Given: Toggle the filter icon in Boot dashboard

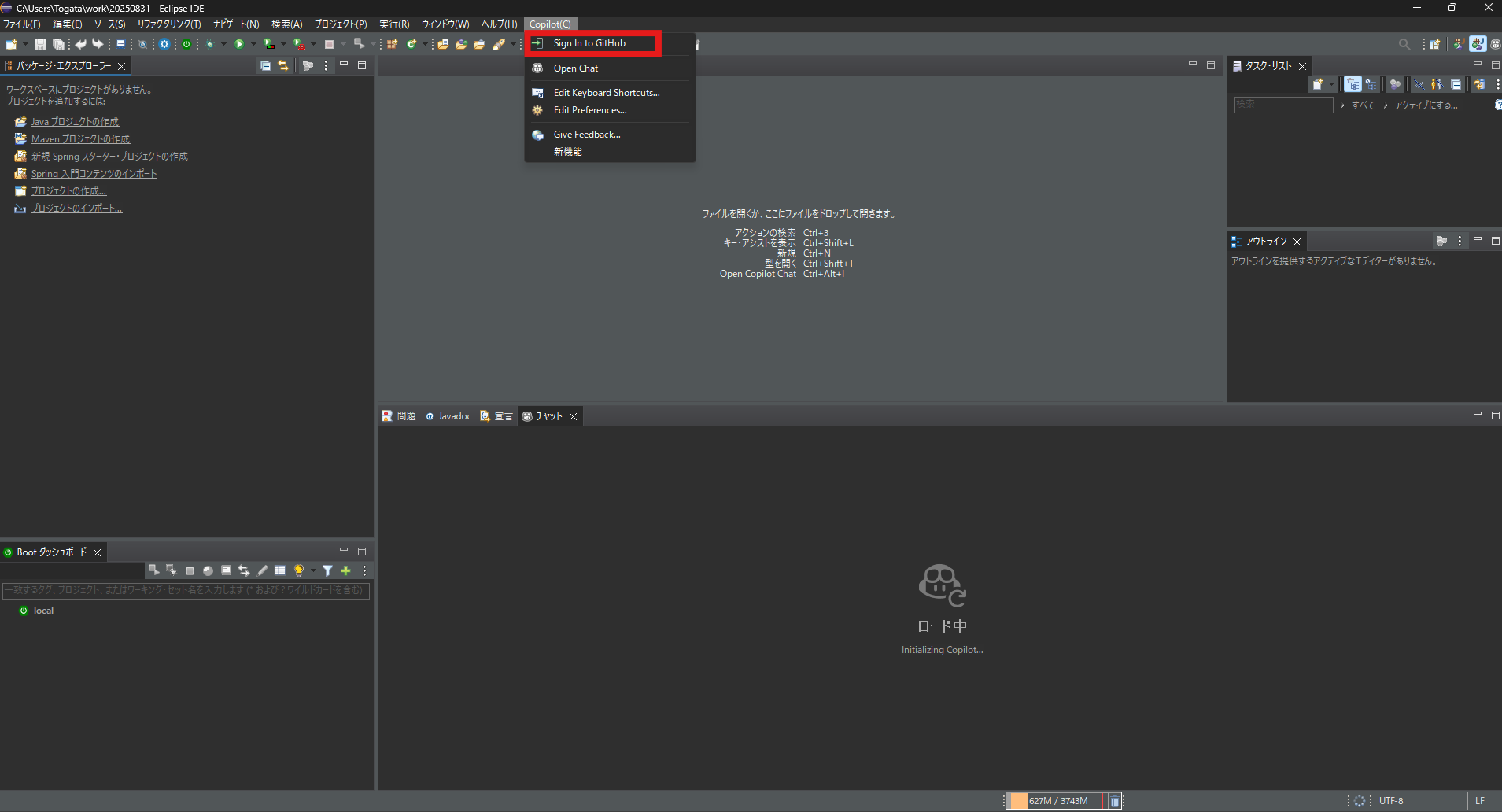Looking at the screenshot, I should coord(328,570).
